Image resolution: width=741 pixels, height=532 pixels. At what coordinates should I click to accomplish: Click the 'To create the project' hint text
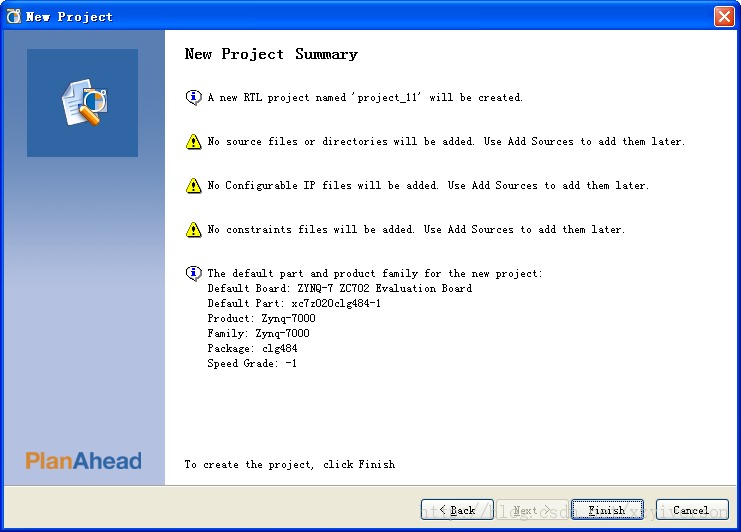pos(290,464)
